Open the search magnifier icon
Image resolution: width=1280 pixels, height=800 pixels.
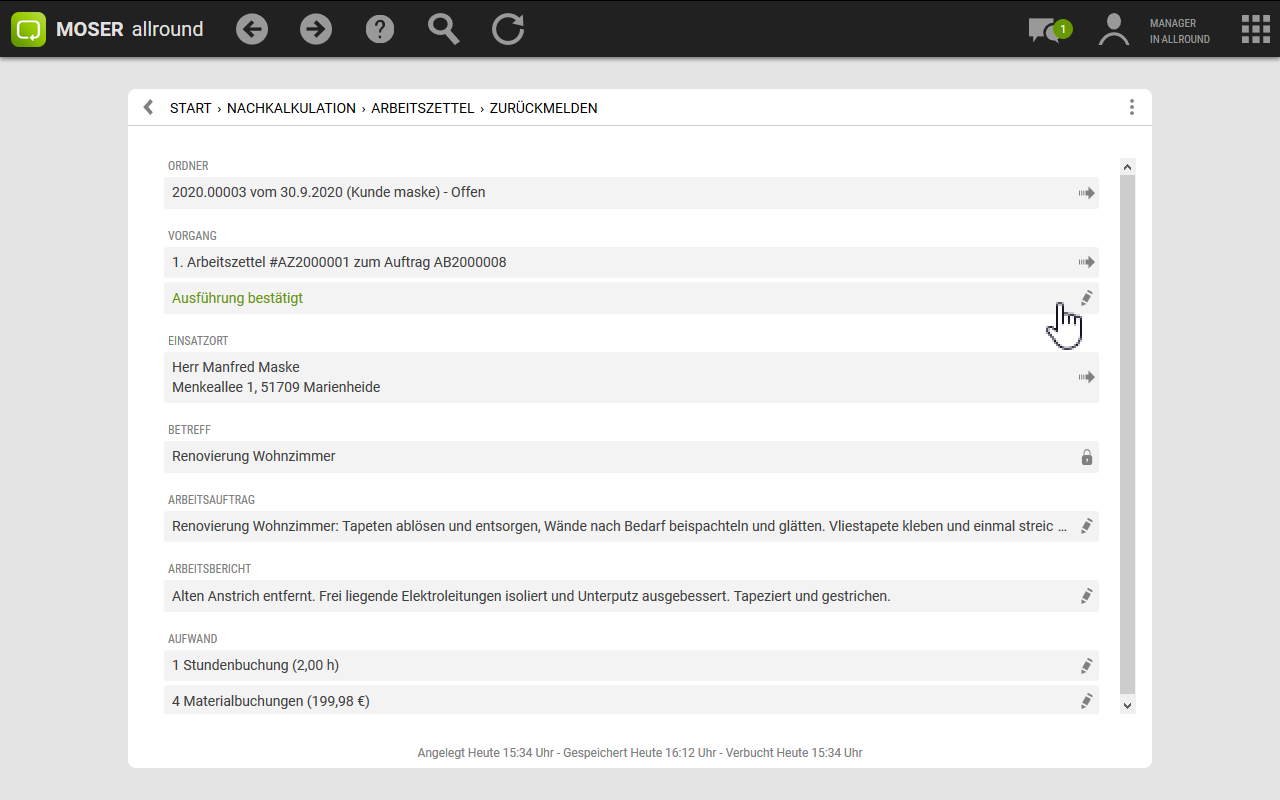click(x=443, y=29)
